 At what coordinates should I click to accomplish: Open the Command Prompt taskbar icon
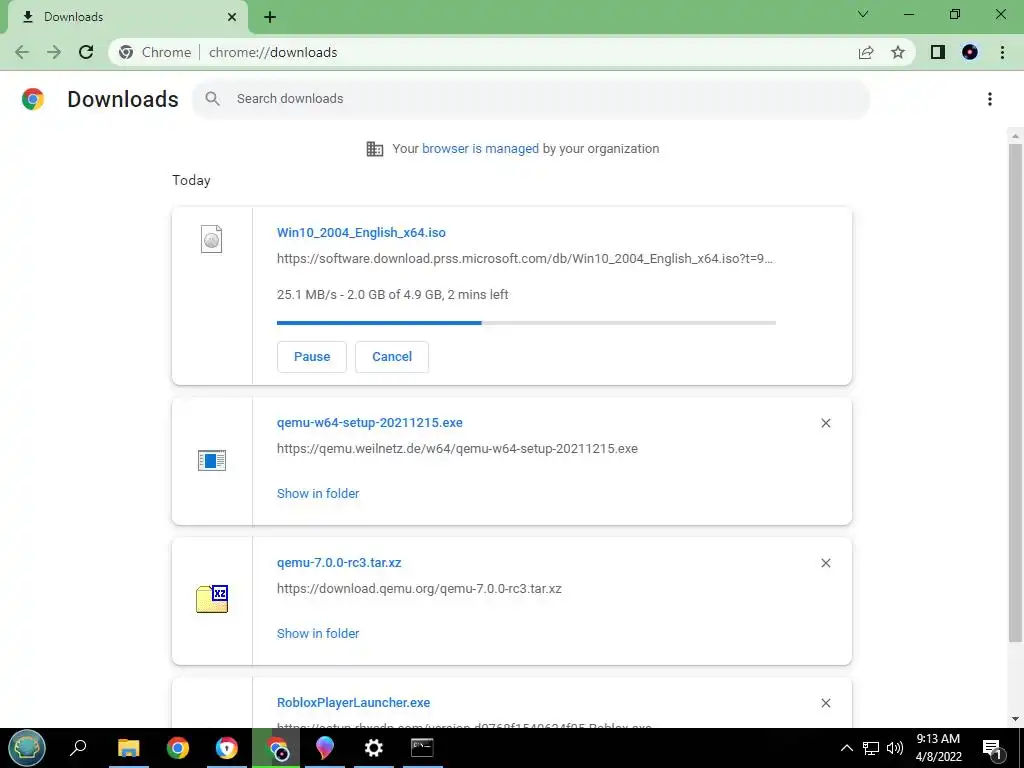pos(422,748)
